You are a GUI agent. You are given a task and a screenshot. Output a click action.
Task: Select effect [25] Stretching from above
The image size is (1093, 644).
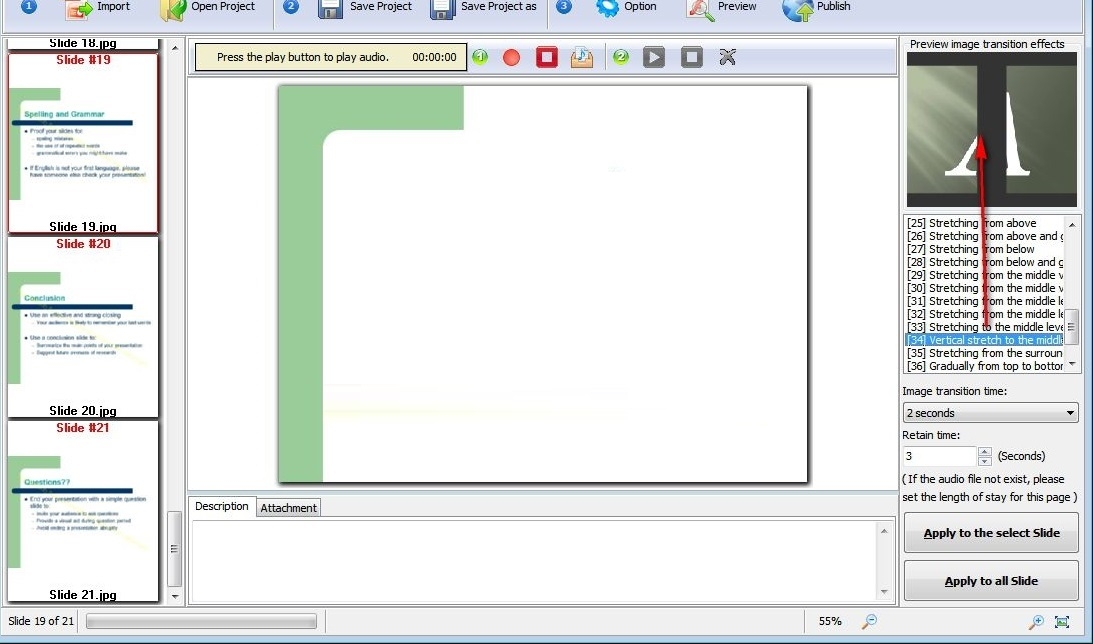coord(984,223)
